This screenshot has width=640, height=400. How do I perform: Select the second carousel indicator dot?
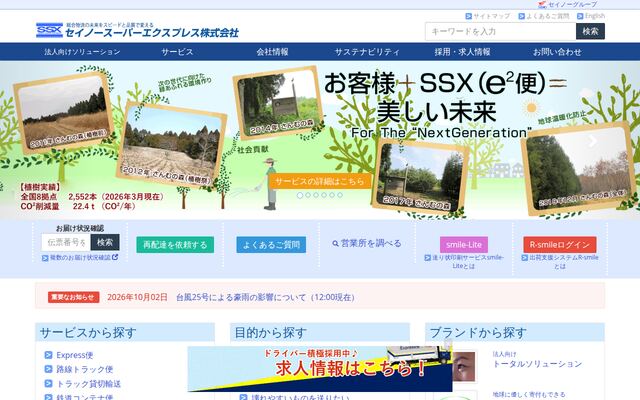(x=308, y=195)
